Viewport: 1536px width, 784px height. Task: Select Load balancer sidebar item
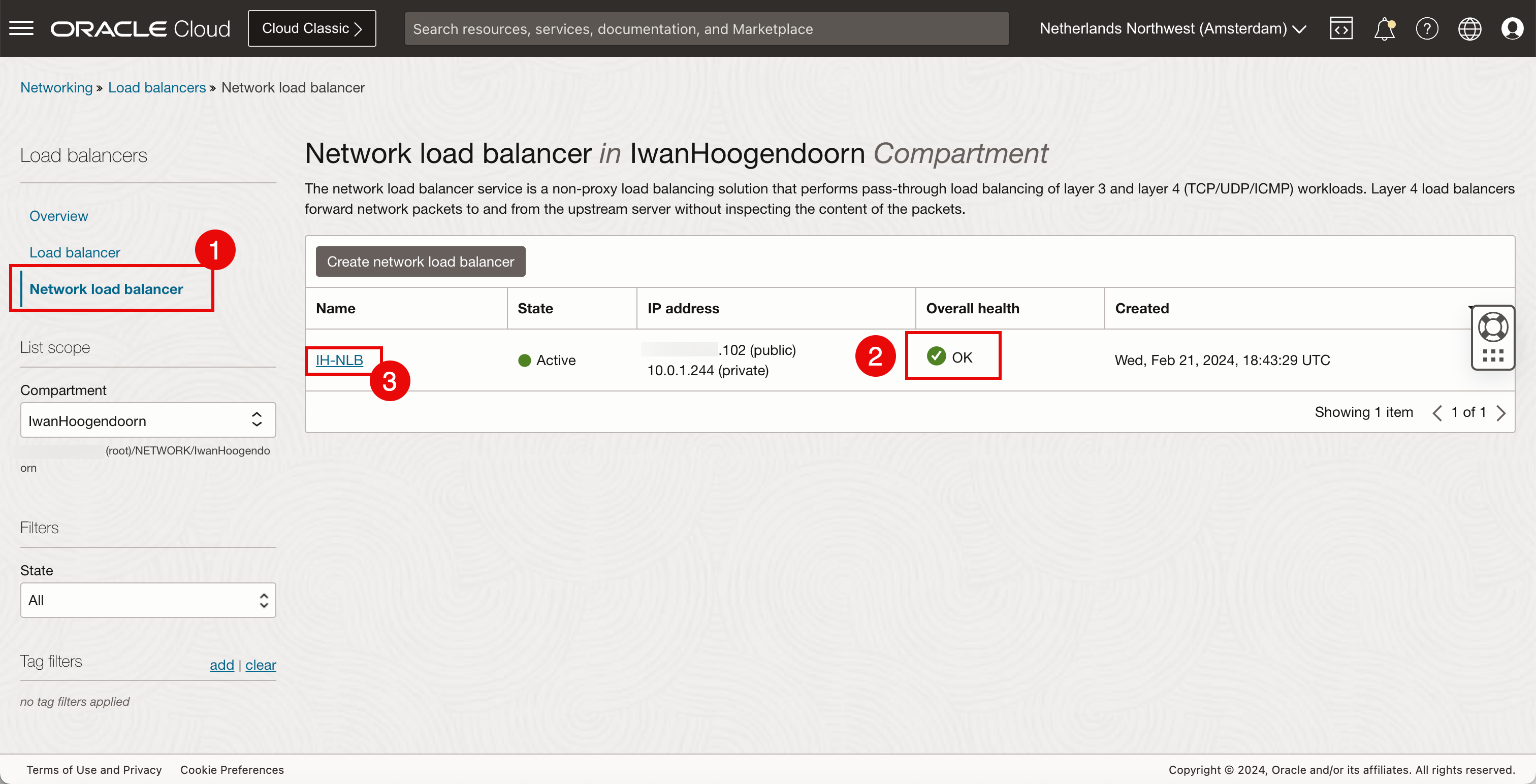click(x=75, y=252)
